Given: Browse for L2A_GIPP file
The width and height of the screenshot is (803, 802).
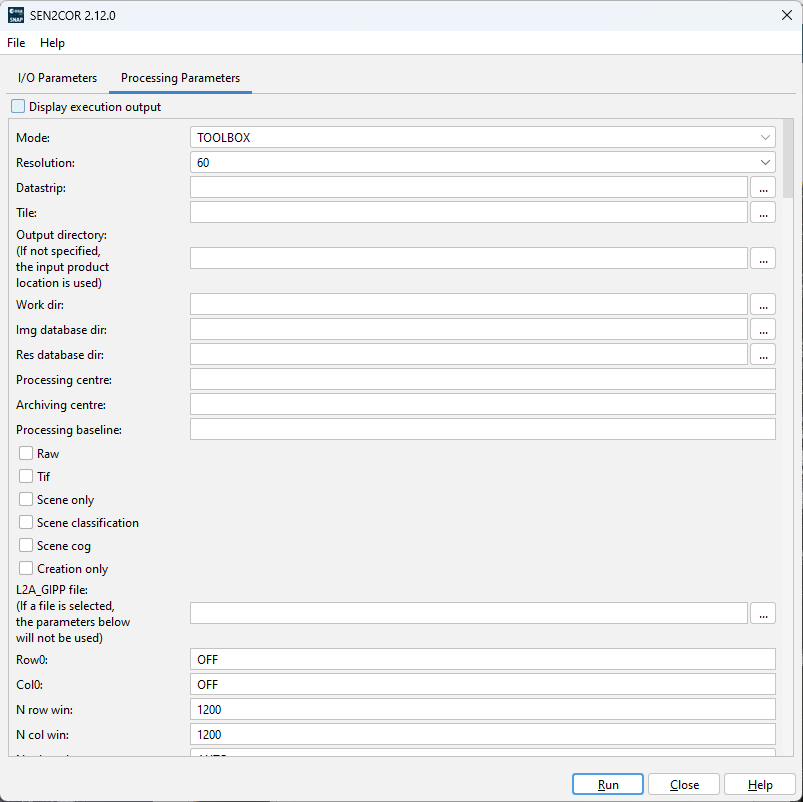Looking at the screenshot, I should [x=763, y=613].
